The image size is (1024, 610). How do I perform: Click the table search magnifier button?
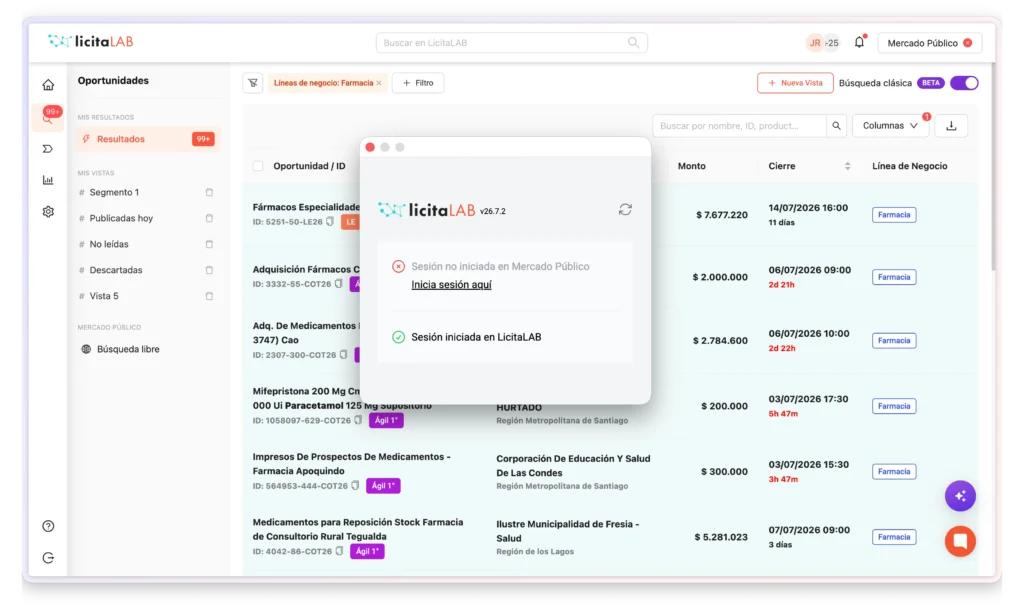(x=837, y=125)
